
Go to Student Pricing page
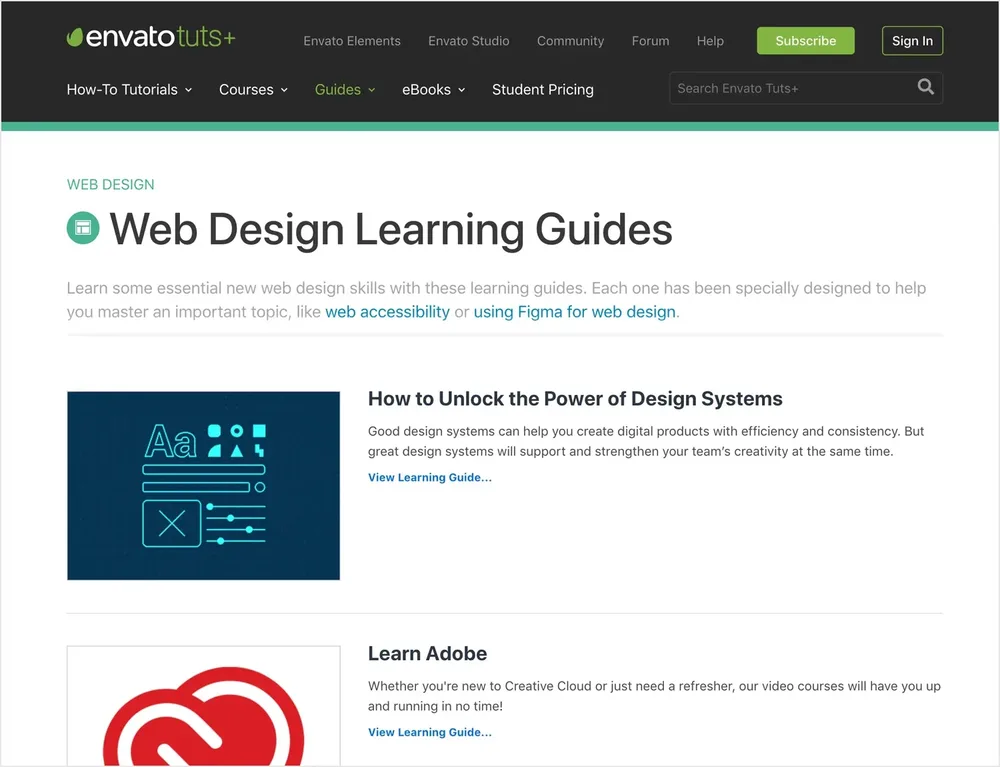pos(543,89)
